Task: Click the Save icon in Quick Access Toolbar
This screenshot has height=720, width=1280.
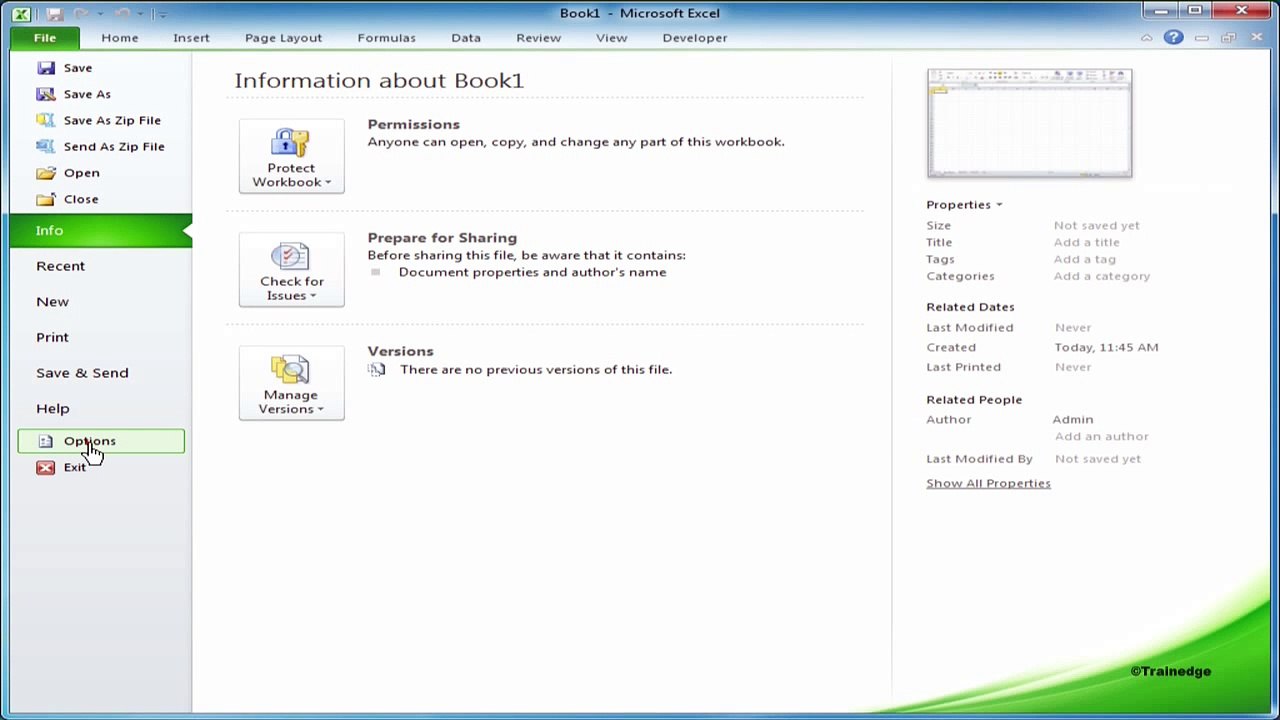Action: (54, 13)
